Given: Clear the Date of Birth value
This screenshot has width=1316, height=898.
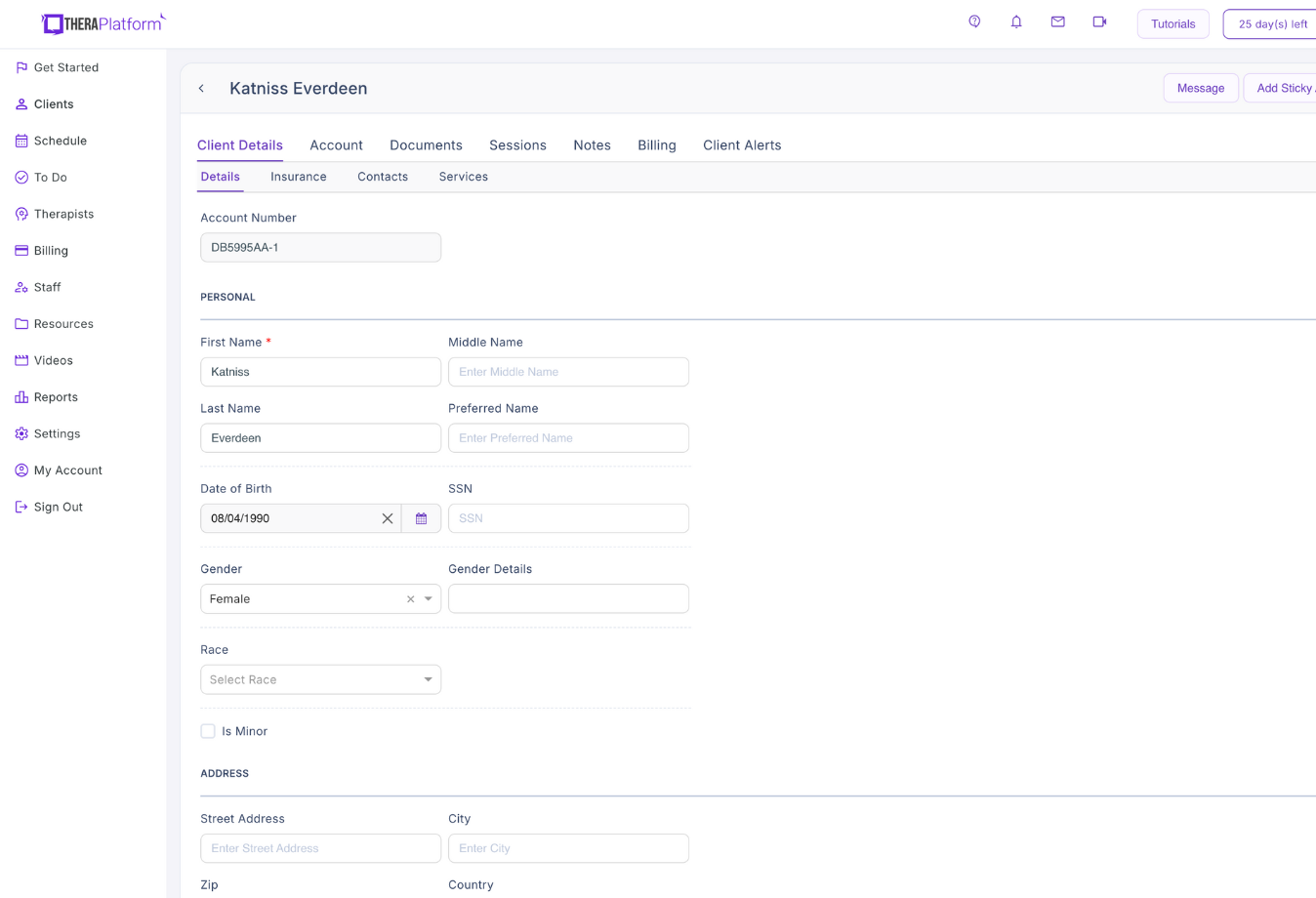Looking at the screenshot, I should pyautogui.click(x=388, y=518).
